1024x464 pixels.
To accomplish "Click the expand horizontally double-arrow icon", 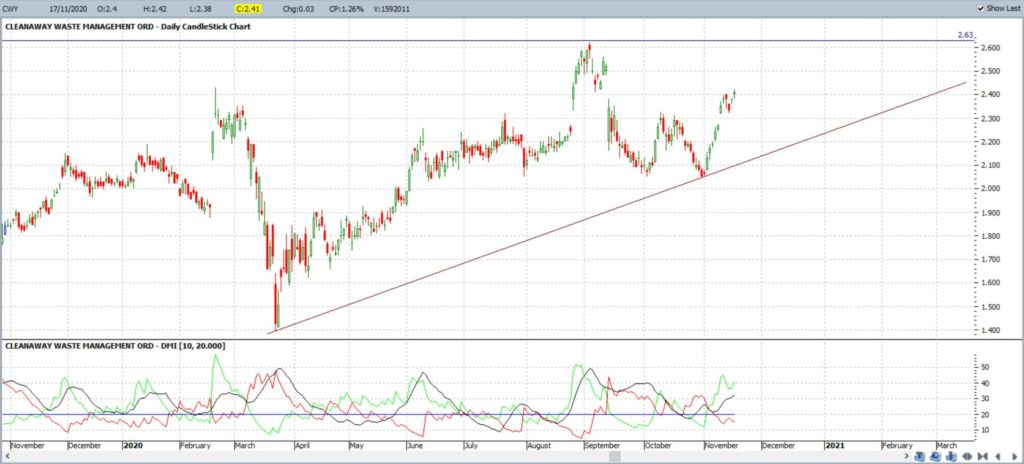I will 967,456.
